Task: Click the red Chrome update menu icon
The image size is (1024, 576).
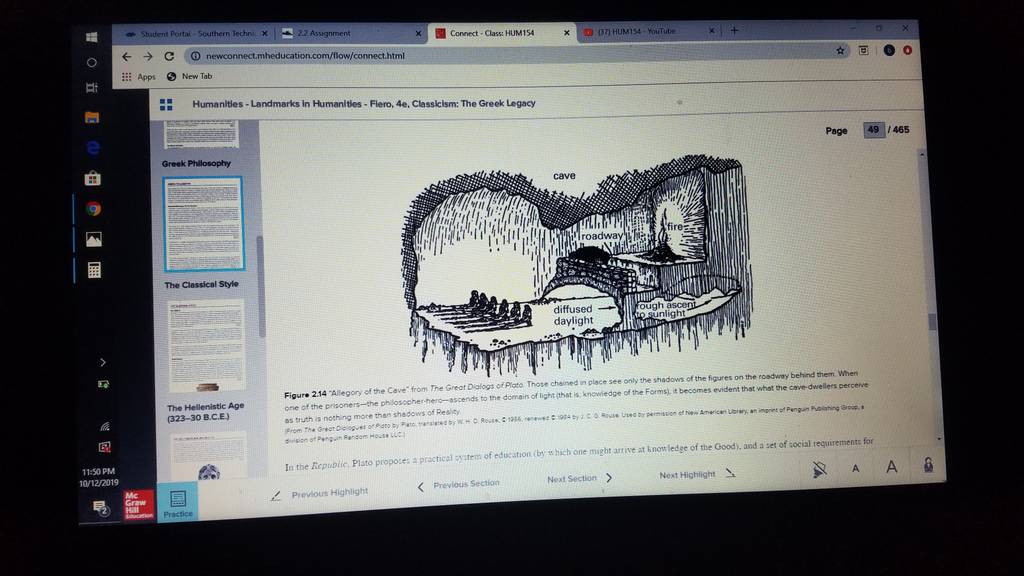Action: [x=908, y=50]
